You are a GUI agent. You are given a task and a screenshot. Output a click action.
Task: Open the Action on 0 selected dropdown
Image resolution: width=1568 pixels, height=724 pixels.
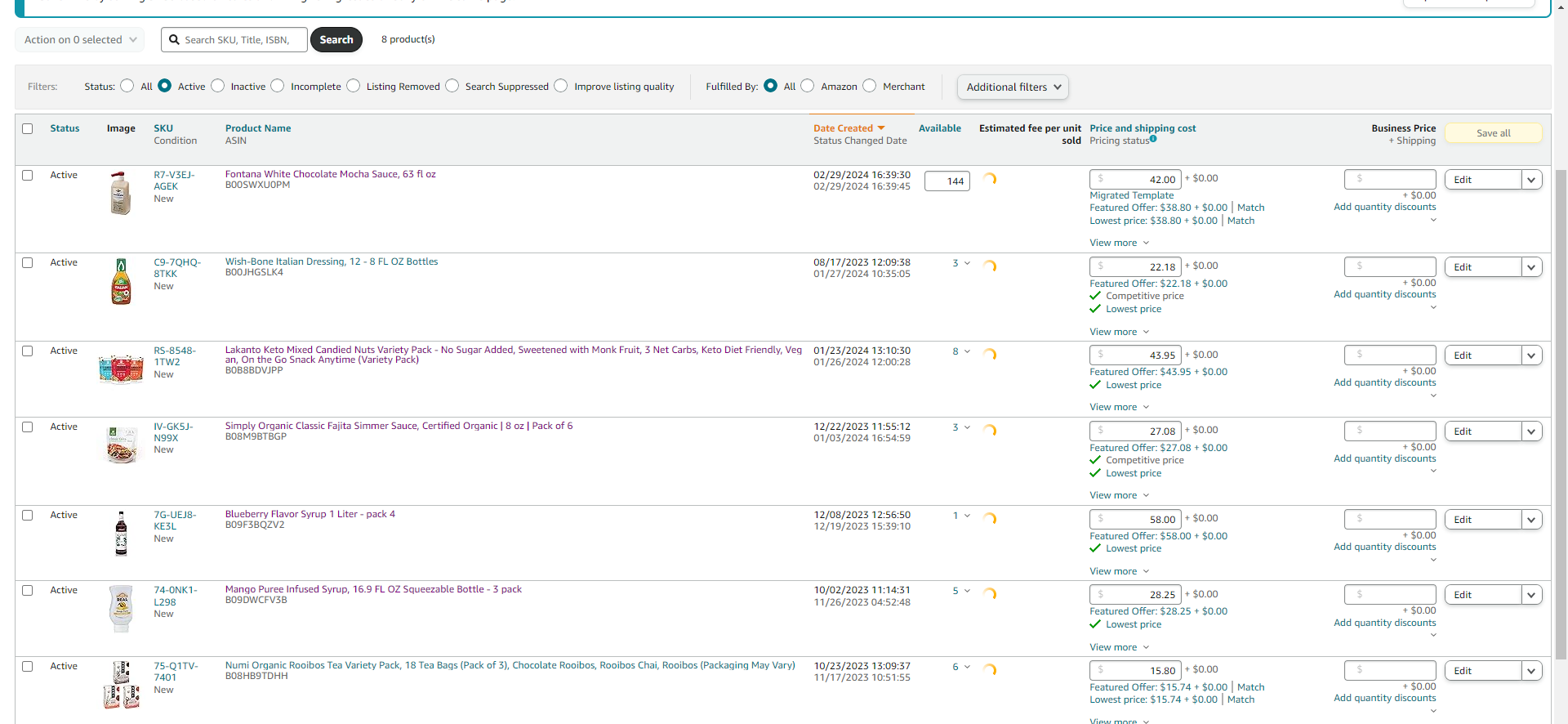point(80,39)
